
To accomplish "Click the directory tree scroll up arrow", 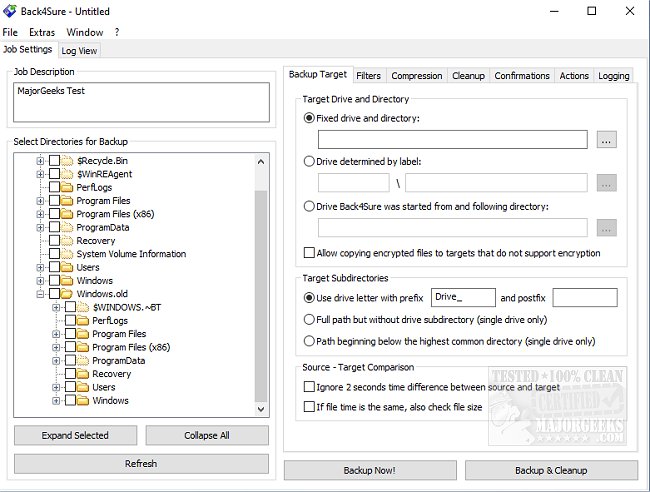I will (261, 162).
